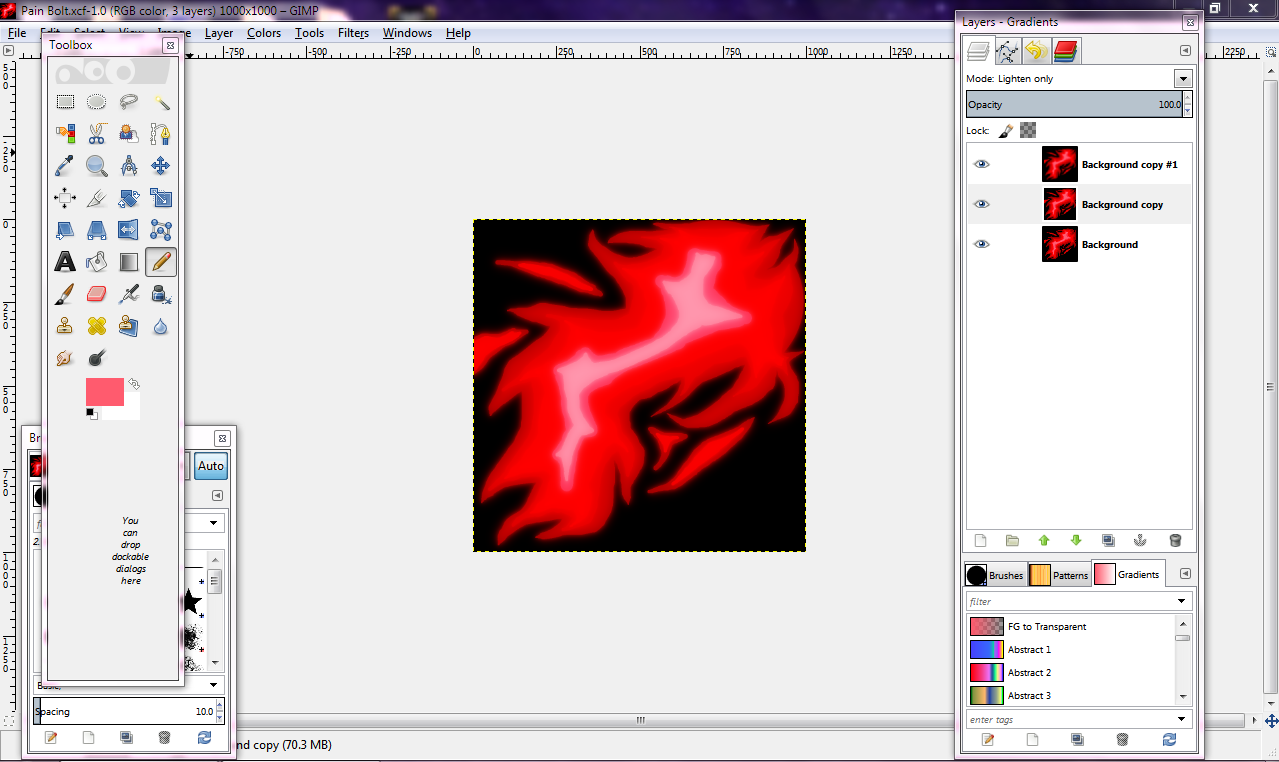This screenshot has height=762, width=1279.
Task: Click the foreground pink color swatch
Action: (104, 391)
